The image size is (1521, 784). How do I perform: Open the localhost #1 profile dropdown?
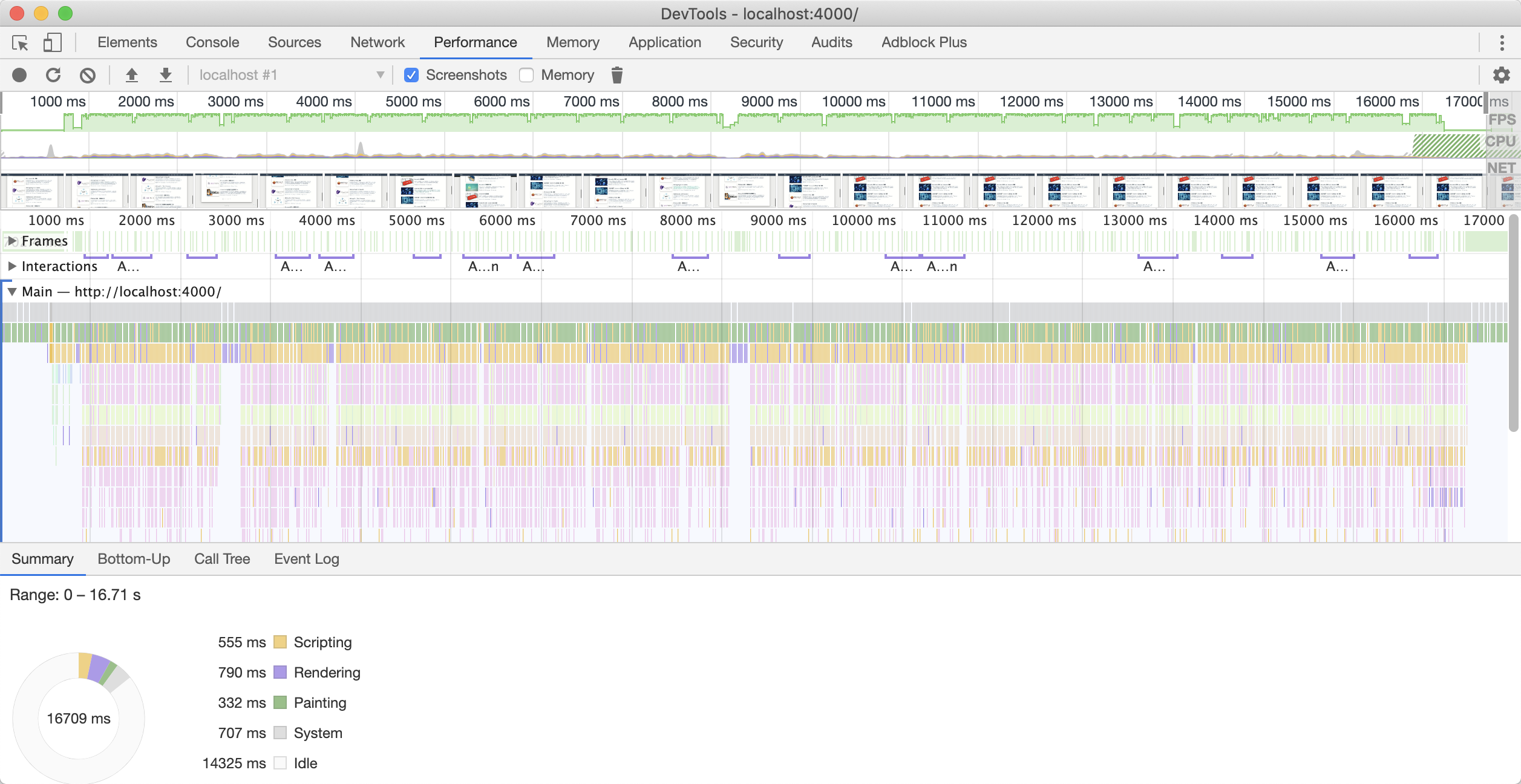[x=380, y=74]
